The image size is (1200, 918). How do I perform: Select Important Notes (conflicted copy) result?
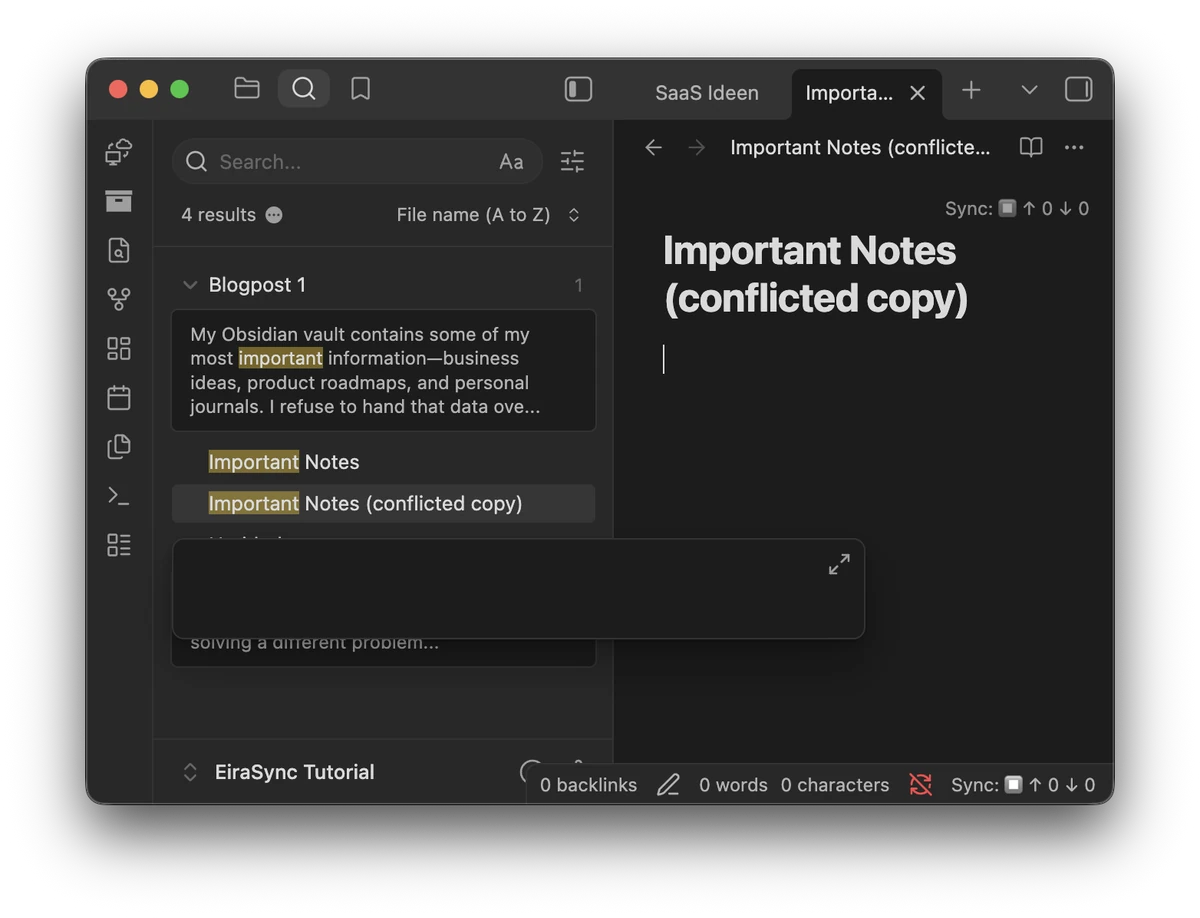point(384,503)
